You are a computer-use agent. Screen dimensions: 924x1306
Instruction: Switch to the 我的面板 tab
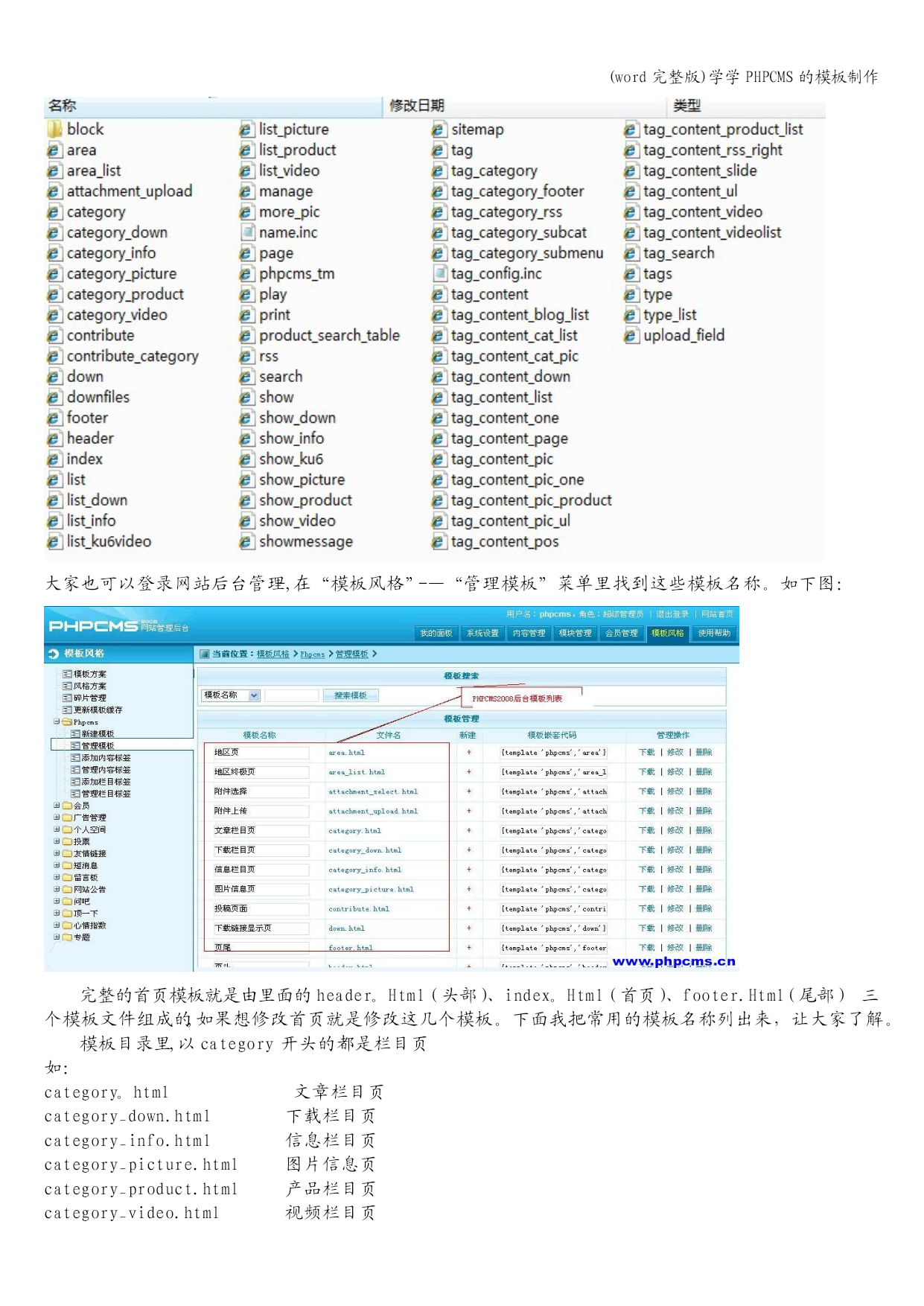pyautogui.click(x=436, y=633)
